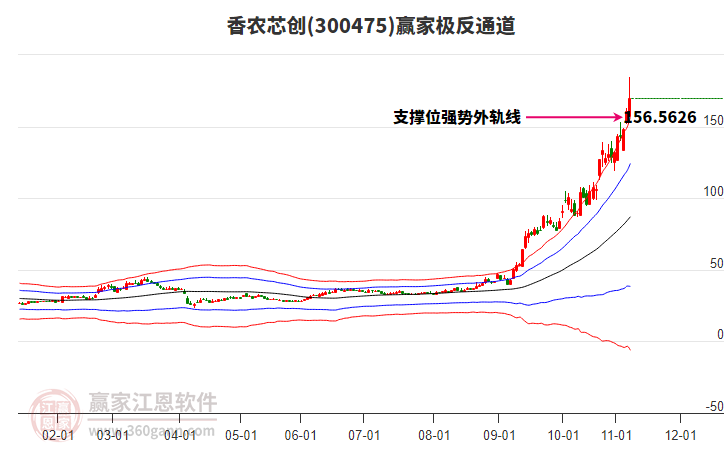Click the 05-01 date axis label
726x450 pixels.
tap(241, 435)
